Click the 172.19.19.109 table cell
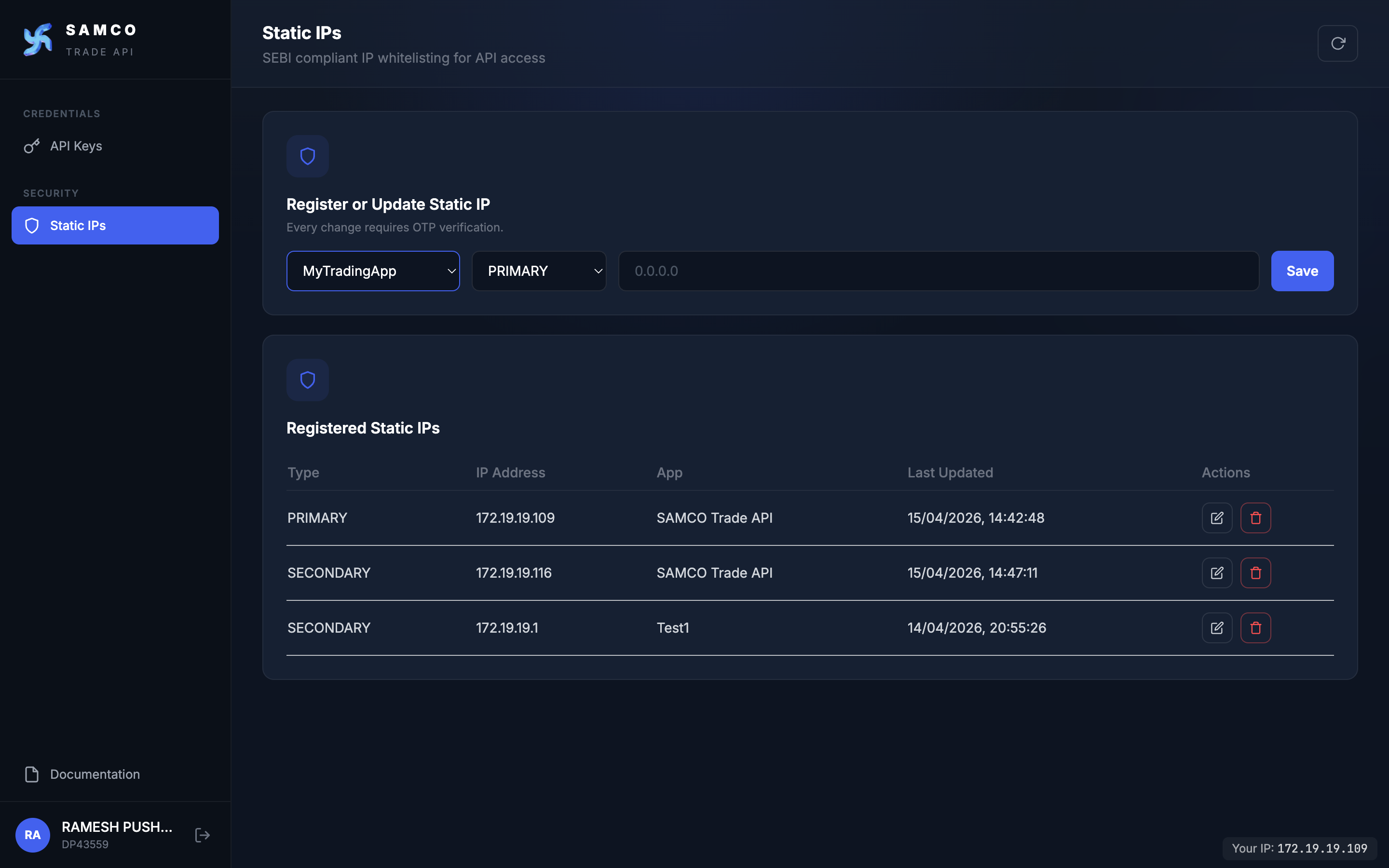This screenshot has height=868, width=1389. click(515, 518)
